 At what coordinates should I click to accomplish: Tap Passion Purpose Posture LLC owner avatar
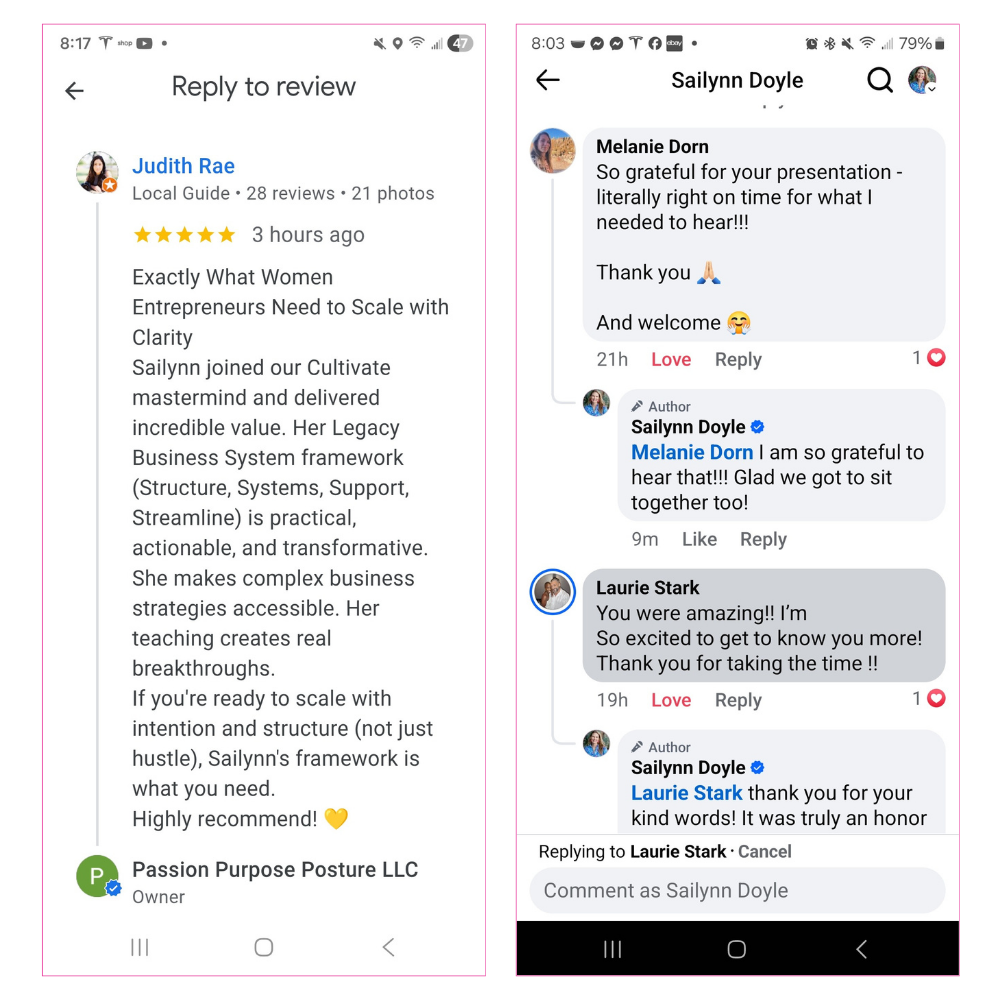pyautogui.click(x=97, y=876)
